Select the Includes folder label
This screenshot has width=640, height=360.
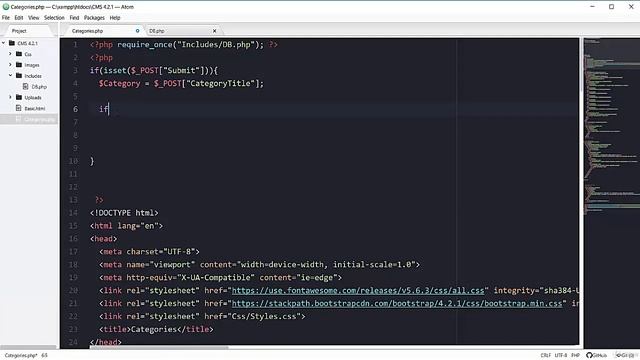(33, 76)
